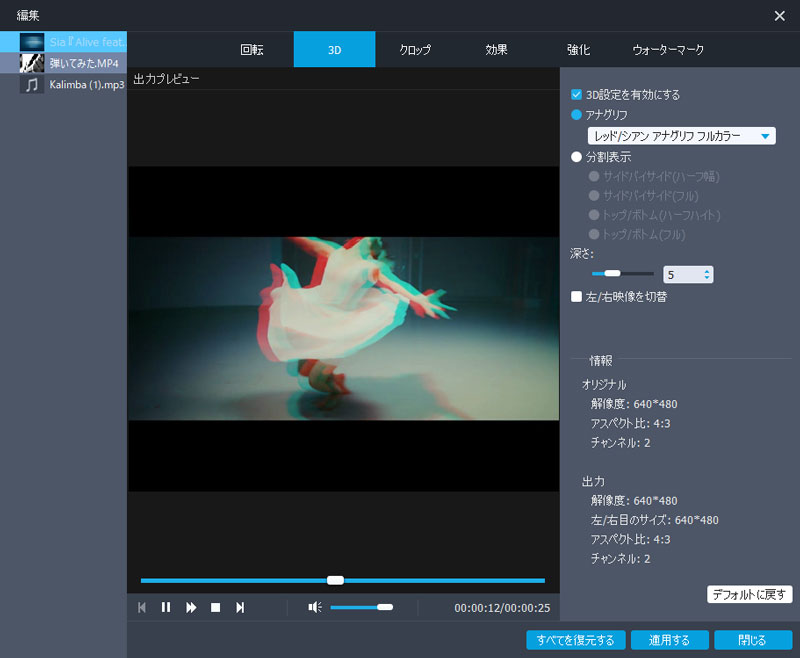Mute the preview audio speaker icon
Image resolution: width=800 pixels, height=658 pixels.
[x=316, y=607]
